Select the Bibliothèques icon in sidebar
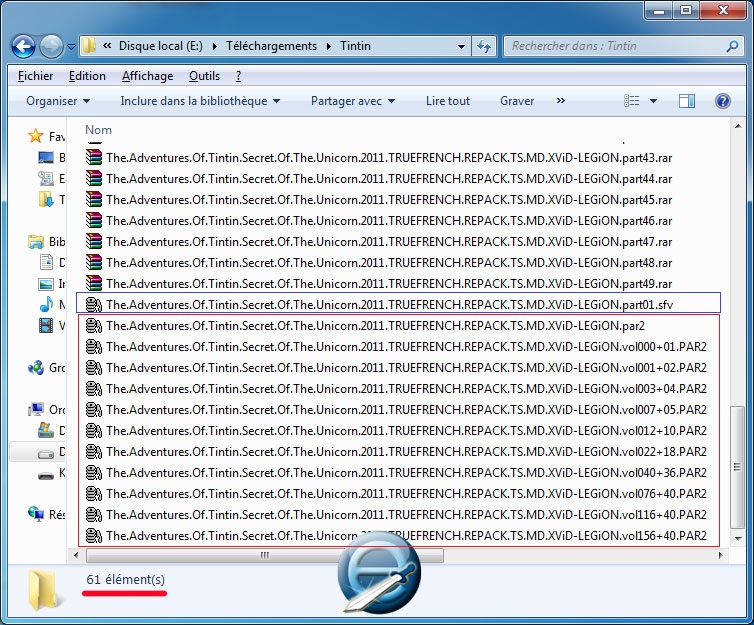Screen dimensions: 754x625 [x=36, y=242]
